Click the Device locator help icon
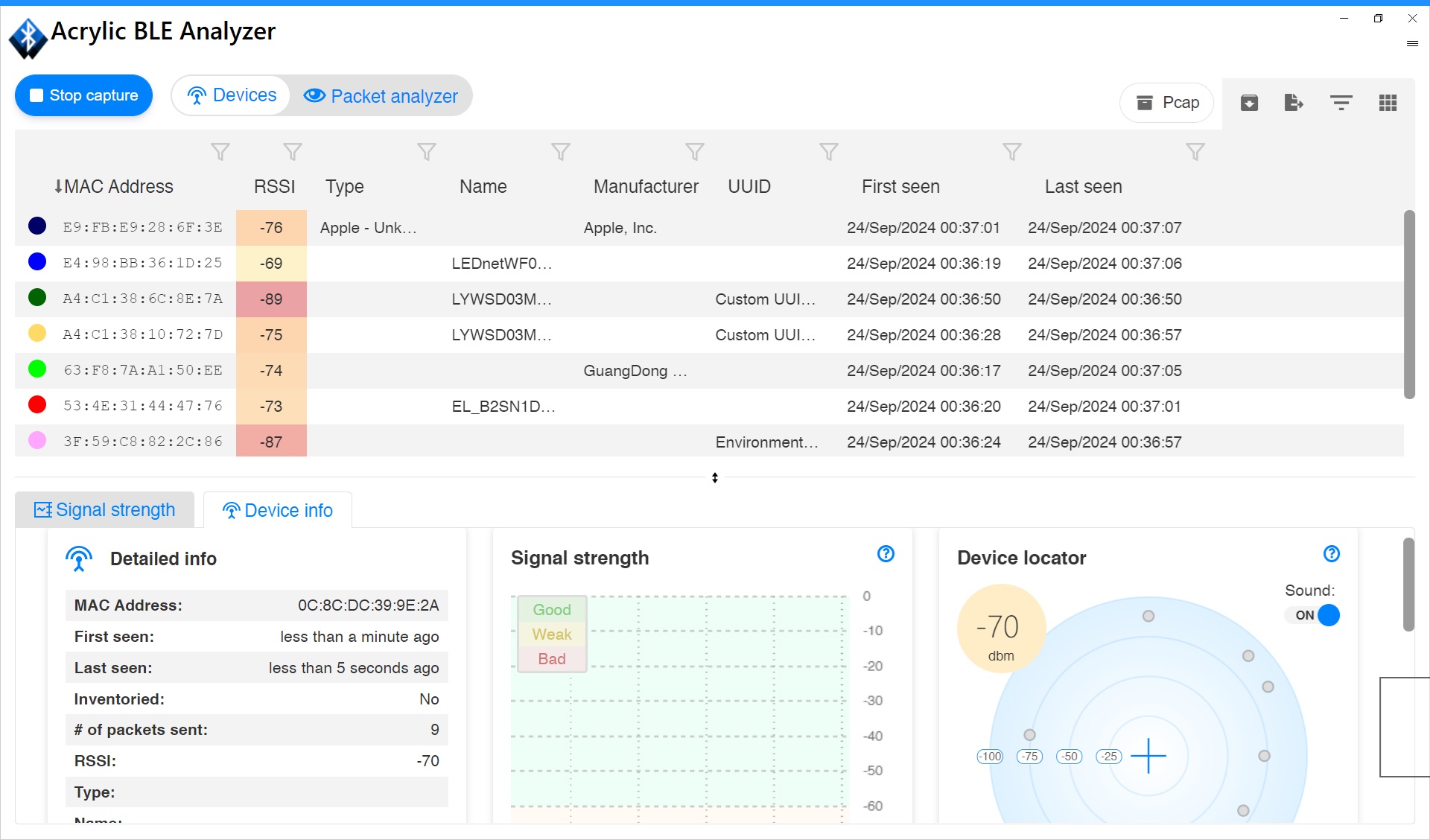This screenshot has height=840, width=1430. 1332,553
